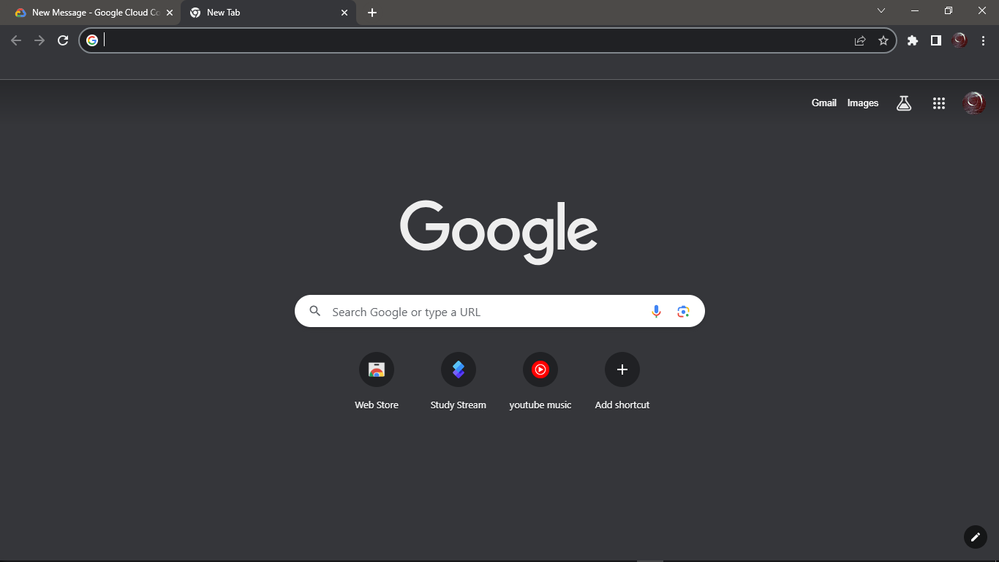Viewport: 999px width, 562px height.
Task: Bookmark this tab with star icon
Action: (x=883, y=41)
